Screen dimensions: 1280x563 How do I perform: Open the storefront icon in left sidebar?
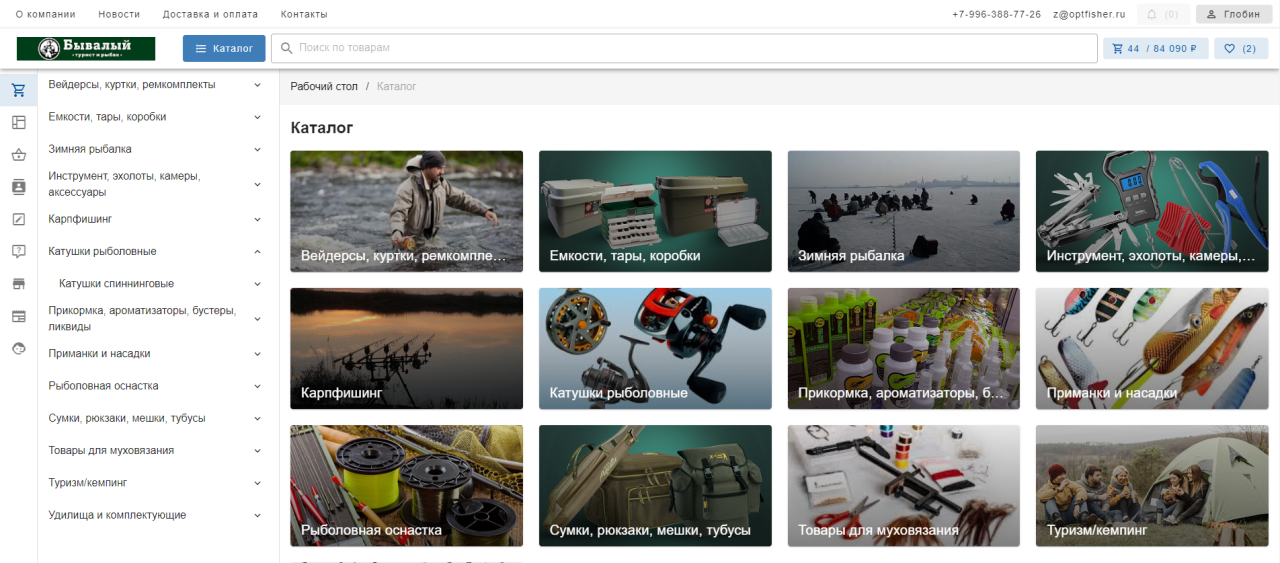point(18,284)
